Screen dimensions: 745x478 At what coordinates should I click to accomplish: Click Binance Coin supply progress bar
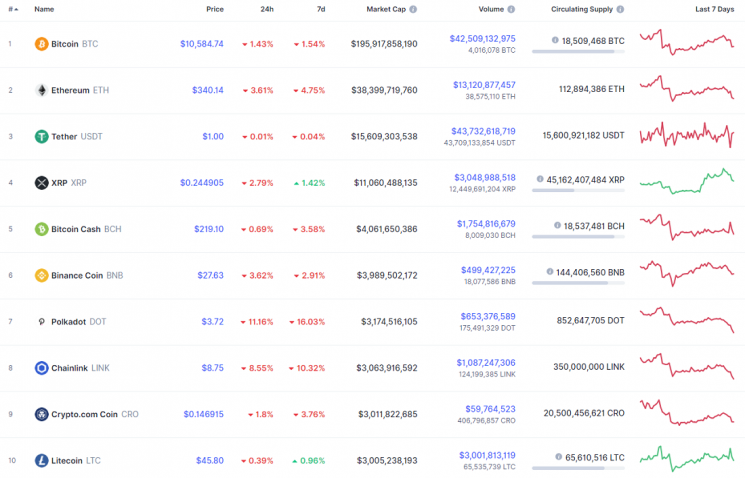click(x=578, y=283)
